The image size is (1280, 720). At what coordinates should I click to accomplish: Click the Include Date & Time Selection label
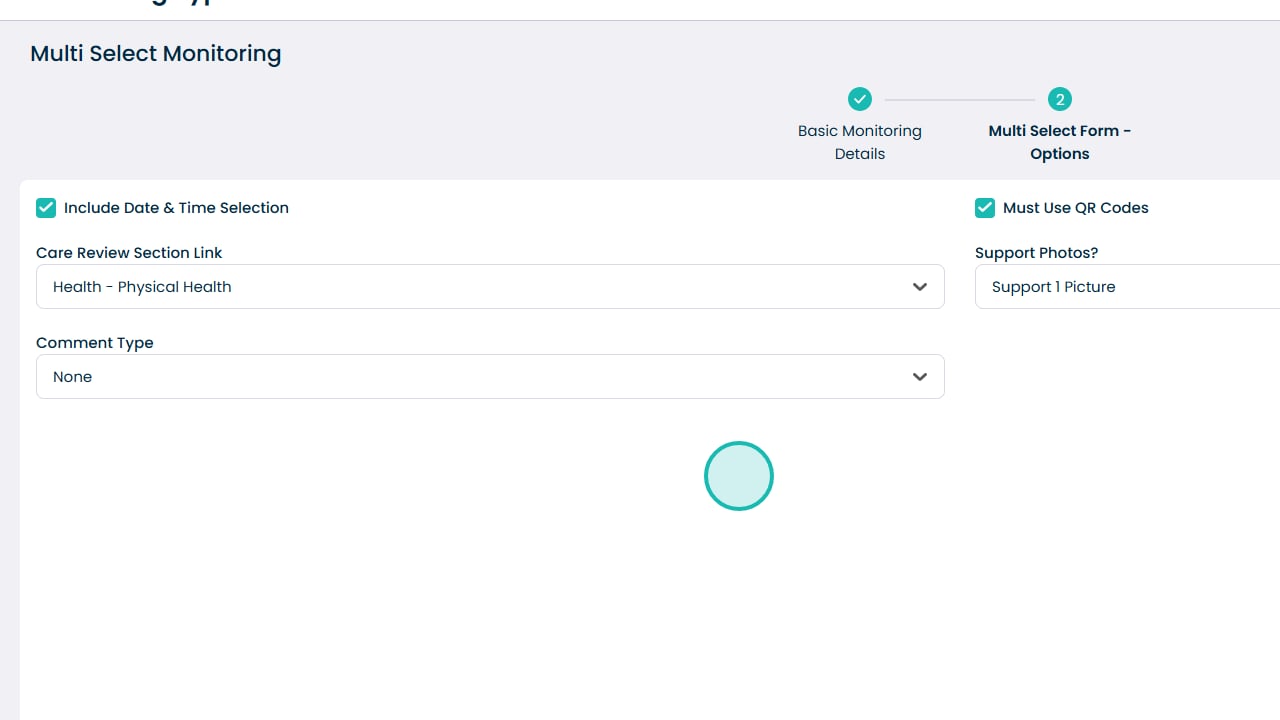click(176, 208)
